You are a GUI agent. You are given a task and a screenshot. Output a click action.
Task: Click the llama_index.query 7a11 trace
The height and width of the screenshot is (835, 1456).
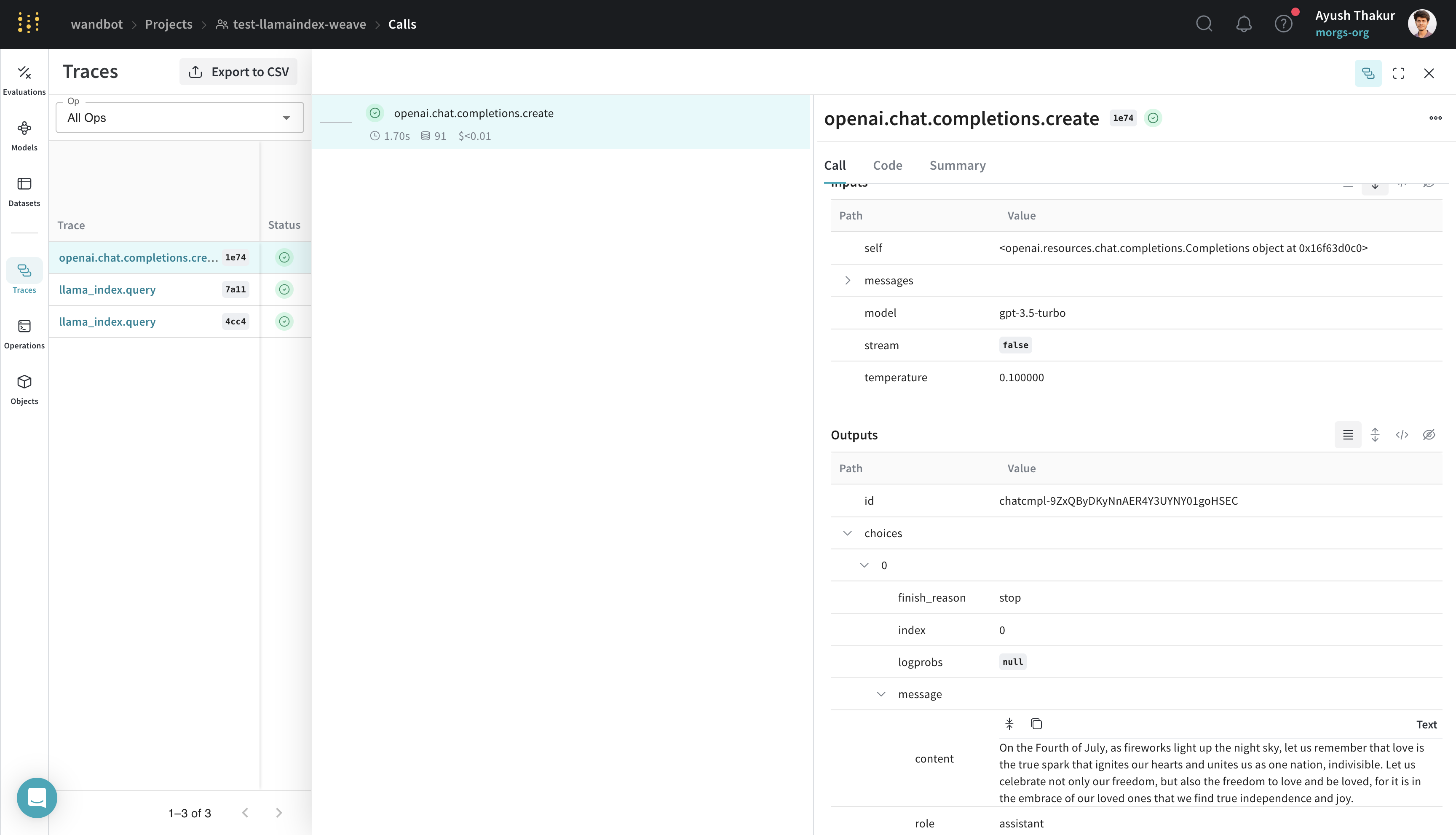pyautogui.click(x=107, y=289)
